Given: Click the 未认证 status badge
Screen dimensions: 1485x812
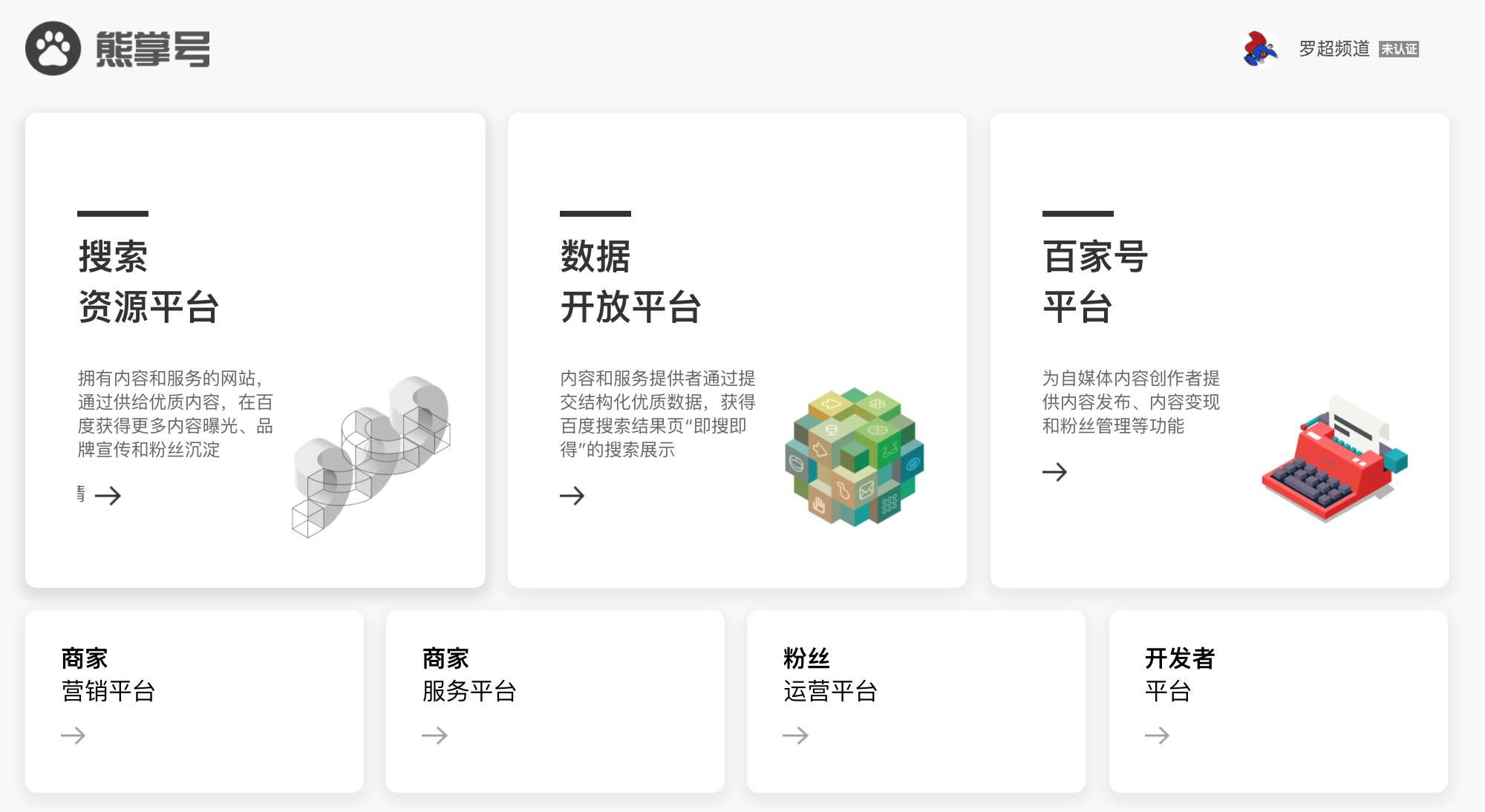Looking at the screenshot, I should coord(1399,49).
